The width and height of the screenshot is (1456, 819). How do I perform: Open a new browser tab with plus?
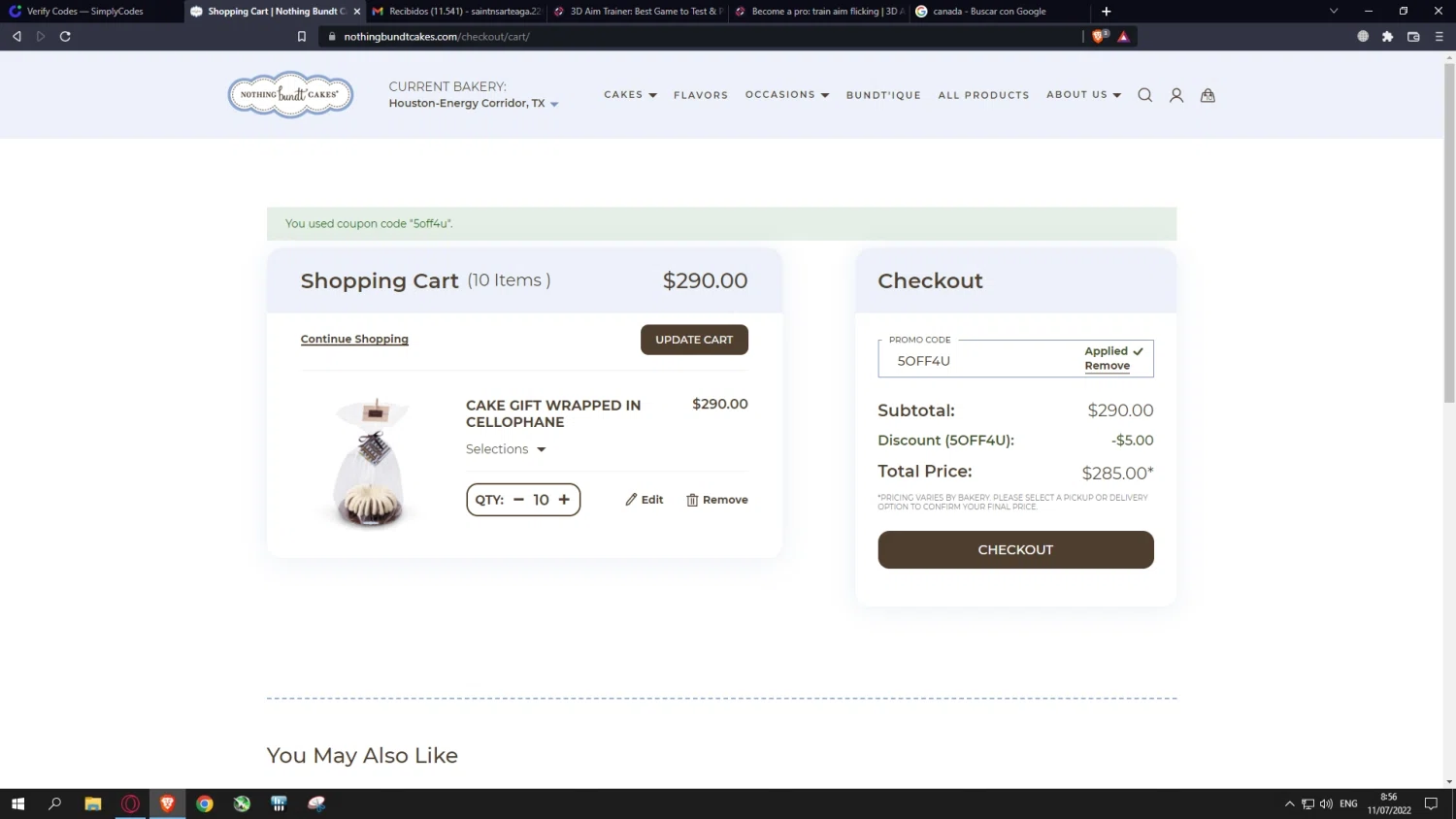(x=1106, y=12)
